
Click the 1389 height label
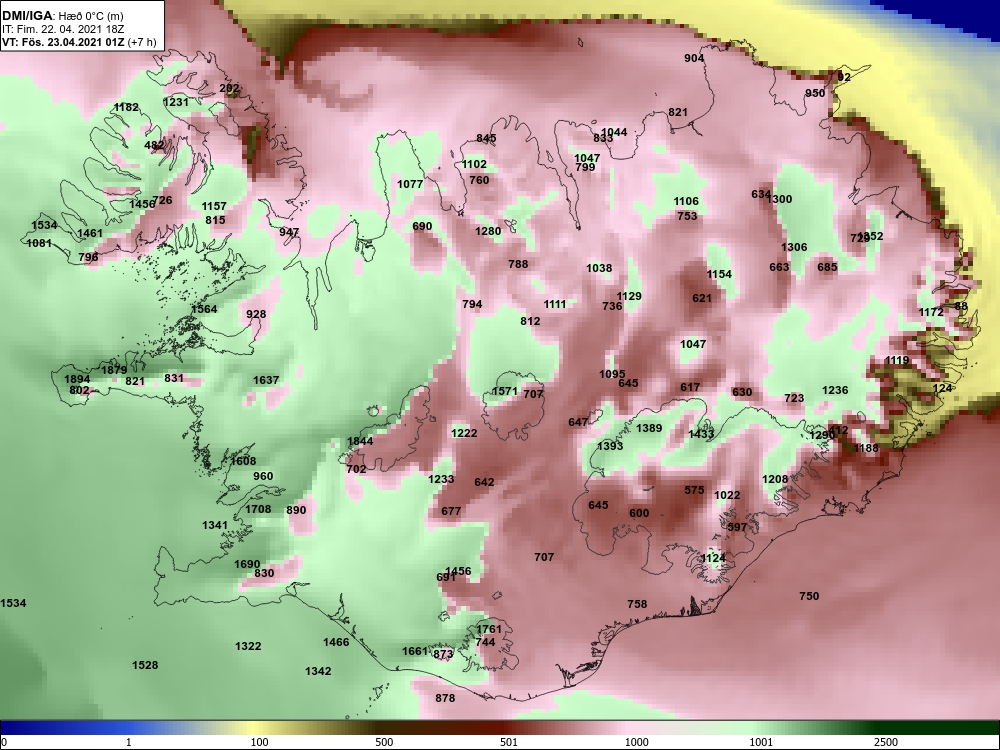pos(649,428)
